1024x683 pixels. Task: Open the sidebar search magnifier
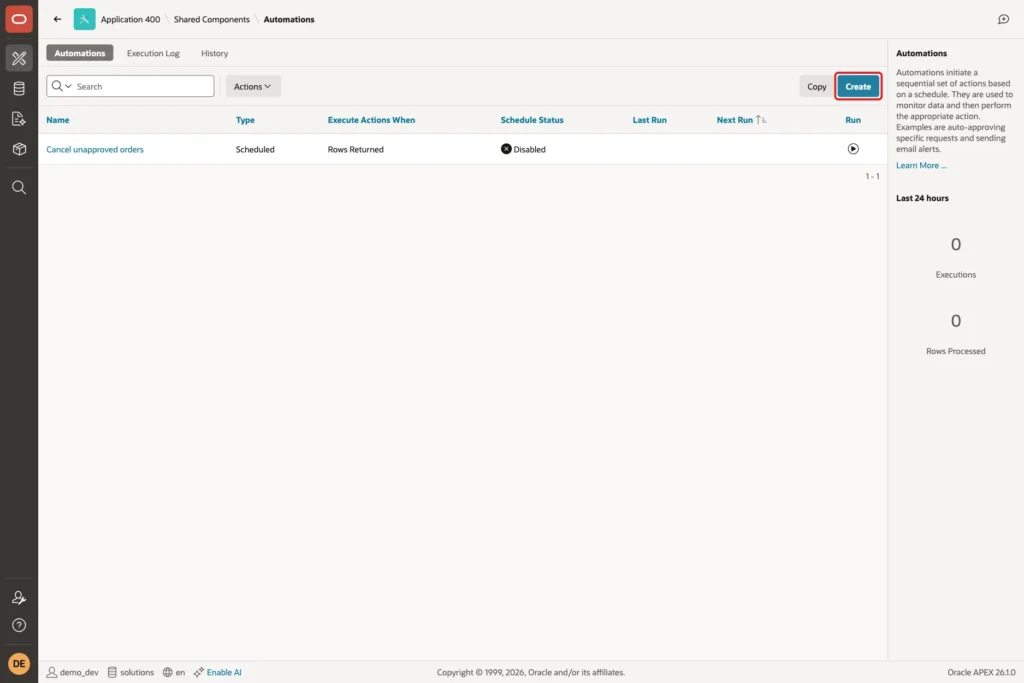click(x=19, y=187)
